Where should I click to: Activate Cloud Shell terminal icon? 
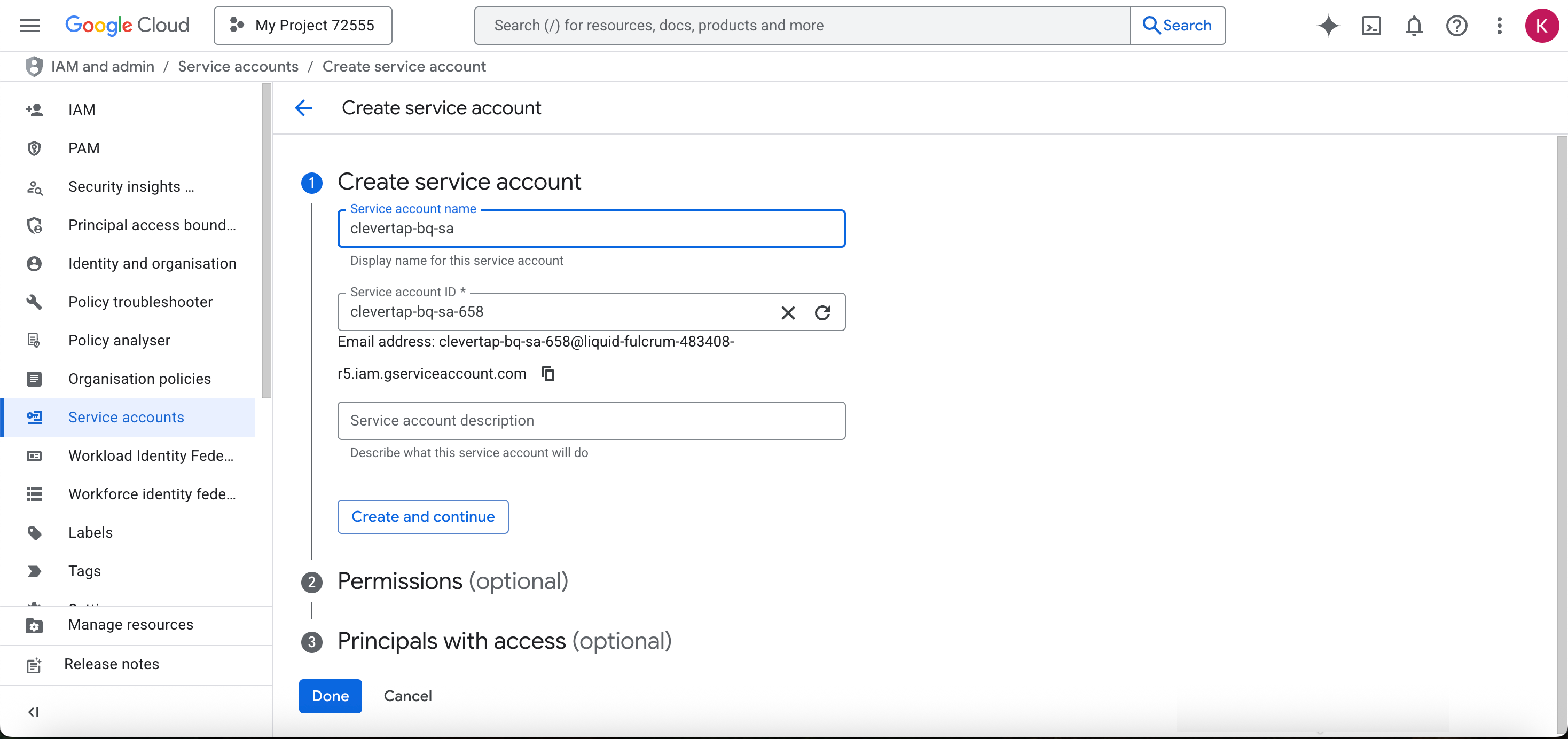coord(1371,26)
